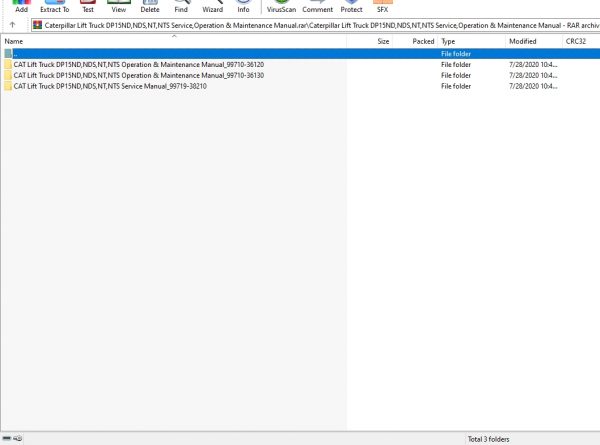Image resolution: width=600 pixels, height=445 pixels.
Task: Click folder icon of Service Manual row
Action: pos(8,86)
